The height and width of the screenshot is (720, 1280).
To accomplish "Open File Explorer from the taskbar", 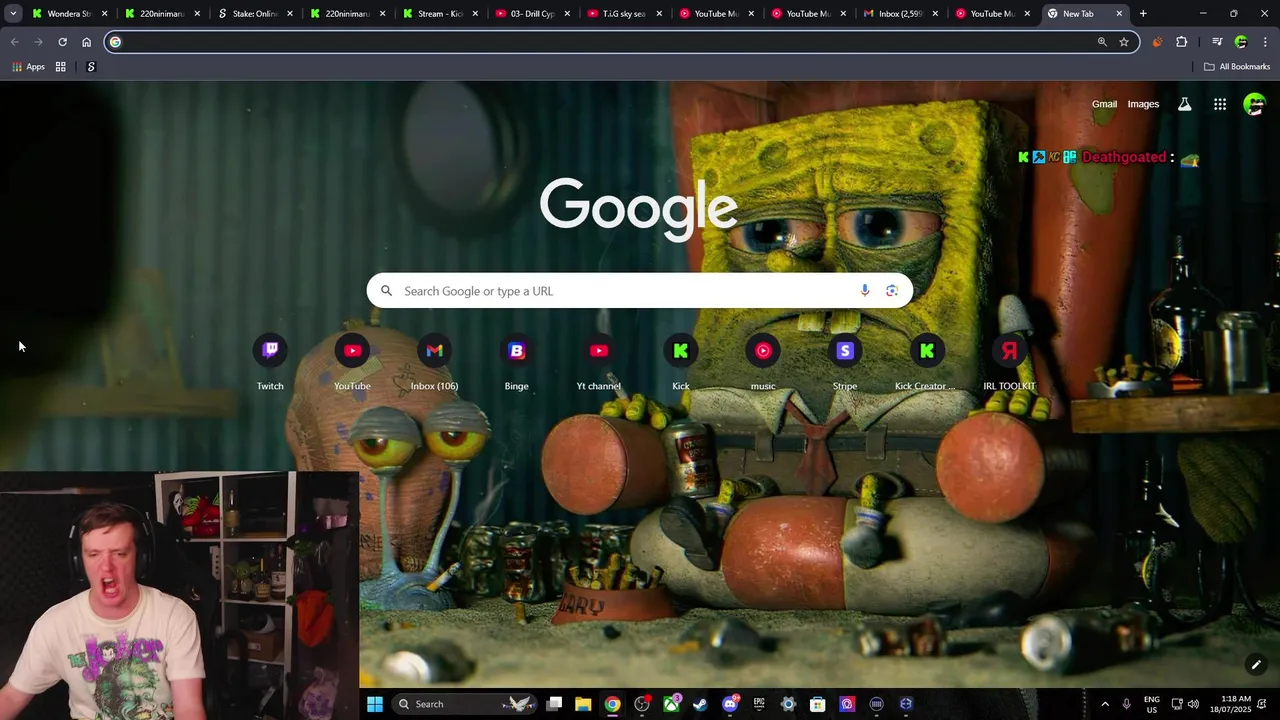I will point(583,704).
